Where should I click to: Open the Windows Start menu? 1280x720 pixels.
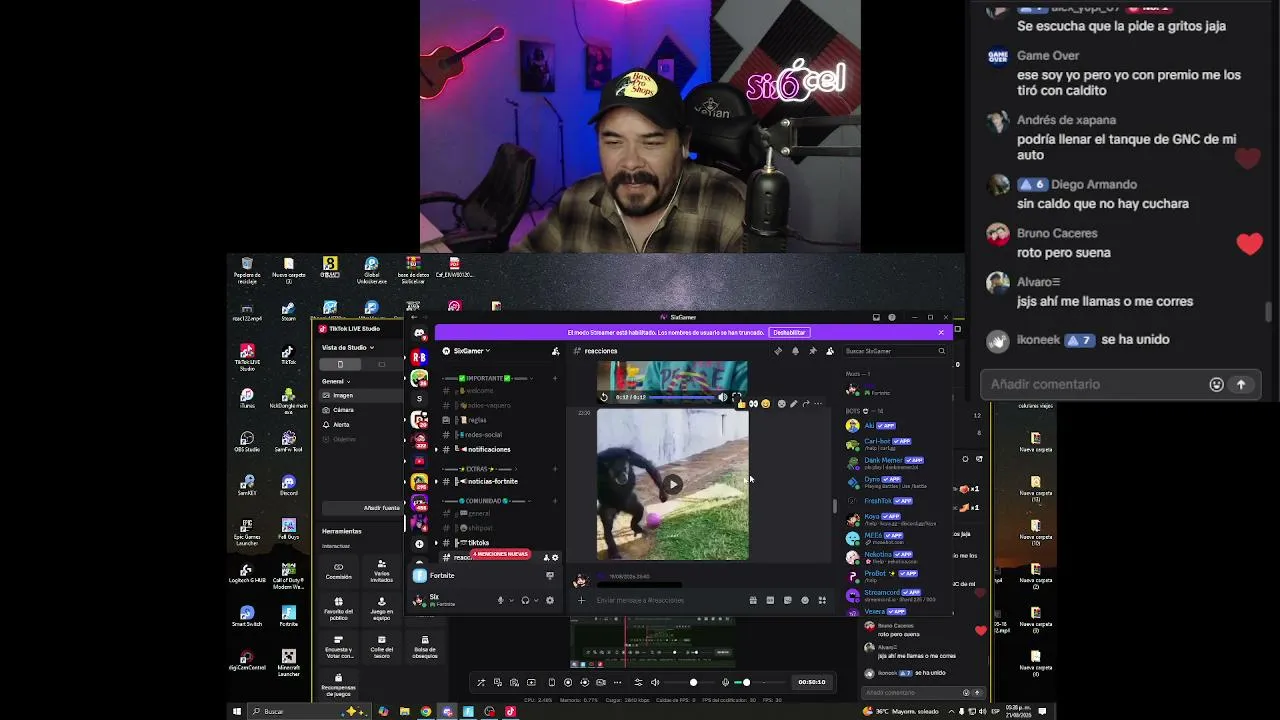(237, 711)
